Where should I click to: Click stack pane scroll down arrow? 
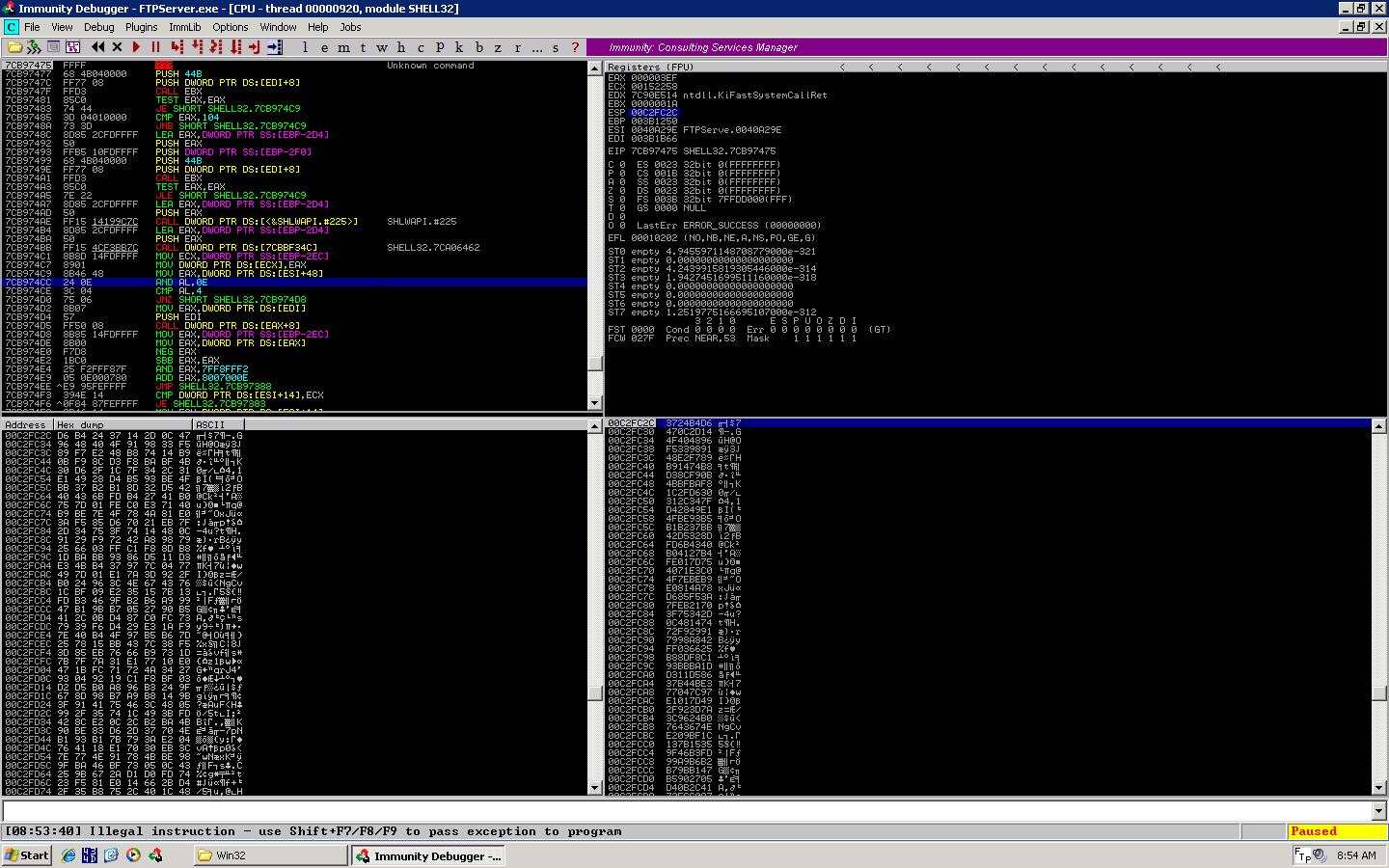click(1378, 788)
